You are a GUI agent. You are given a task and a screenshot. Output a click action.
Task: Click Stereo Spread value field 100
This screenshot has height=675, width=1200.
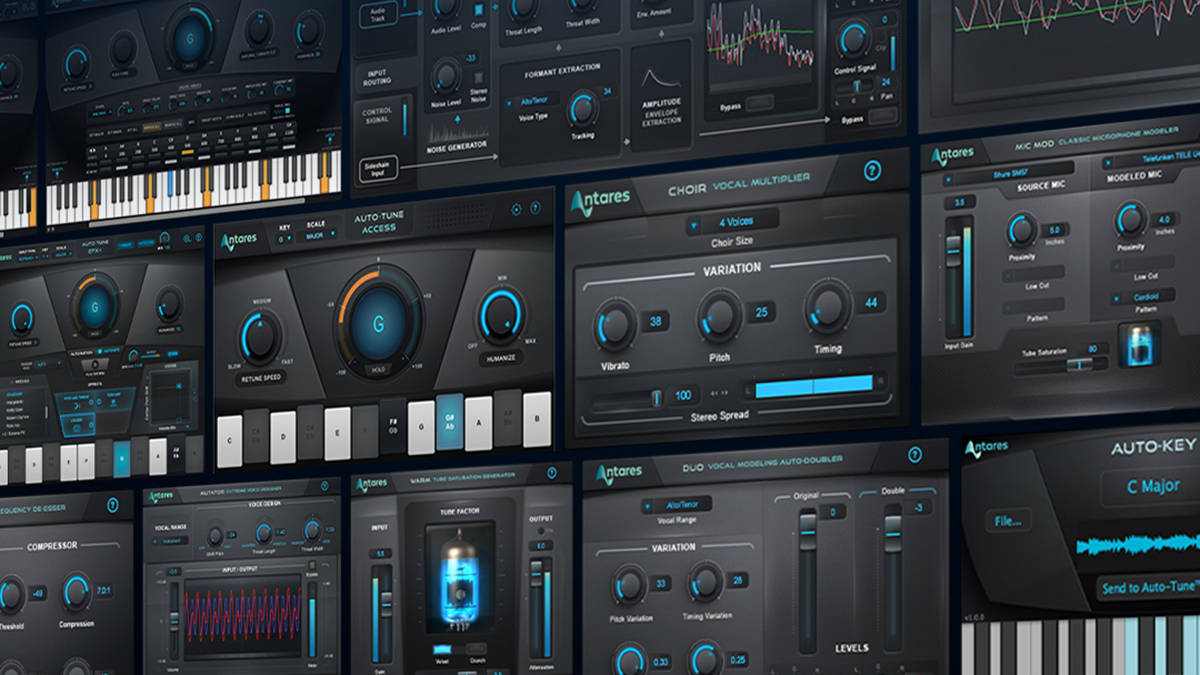683,395
